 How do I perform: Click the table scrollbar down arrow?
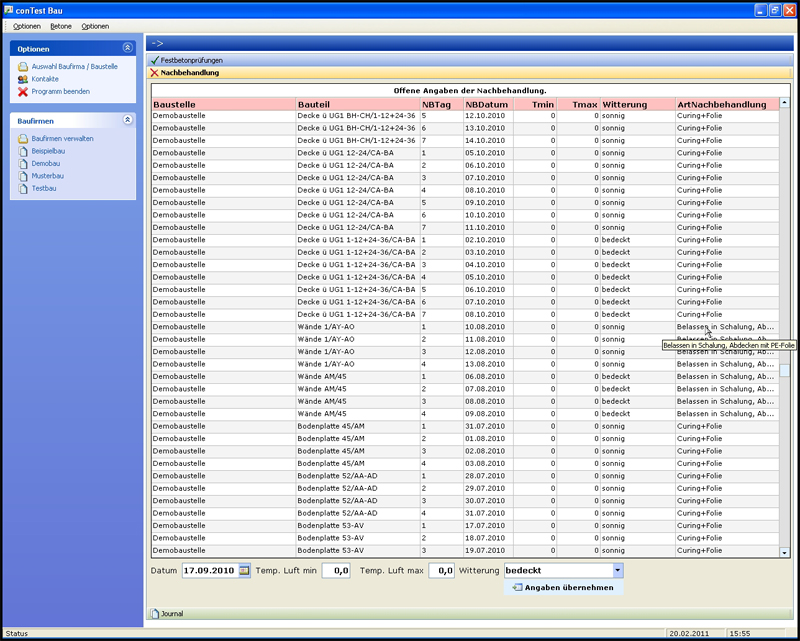[784, 552]
